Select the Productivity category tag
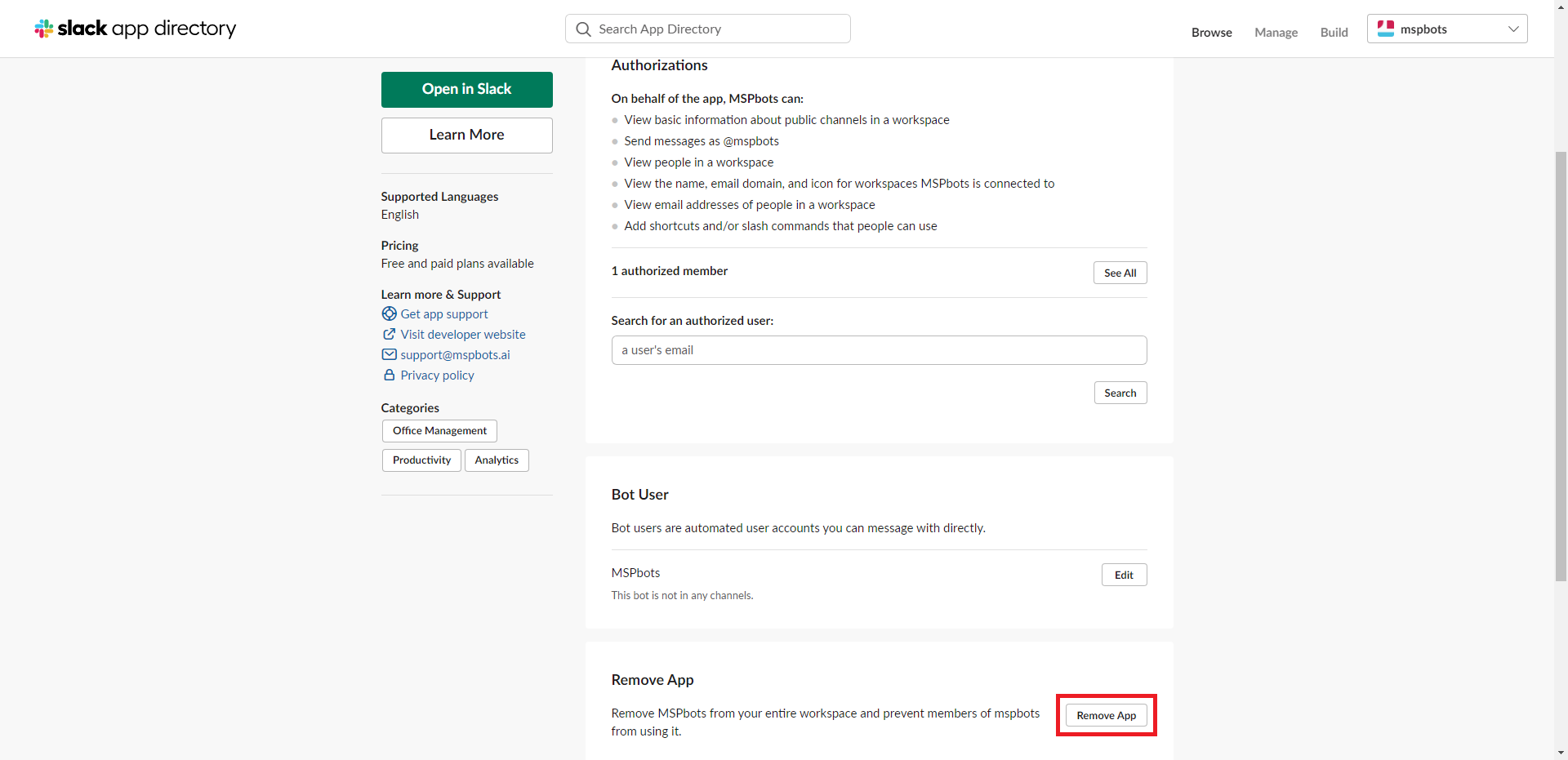This screenshot has width=1568, height=760. 421,460
